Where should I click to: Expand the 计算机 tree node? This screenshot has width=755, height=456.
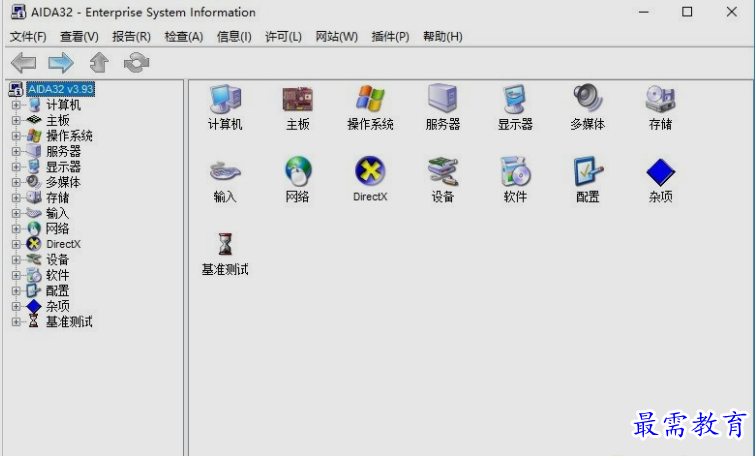pos(16,105)
